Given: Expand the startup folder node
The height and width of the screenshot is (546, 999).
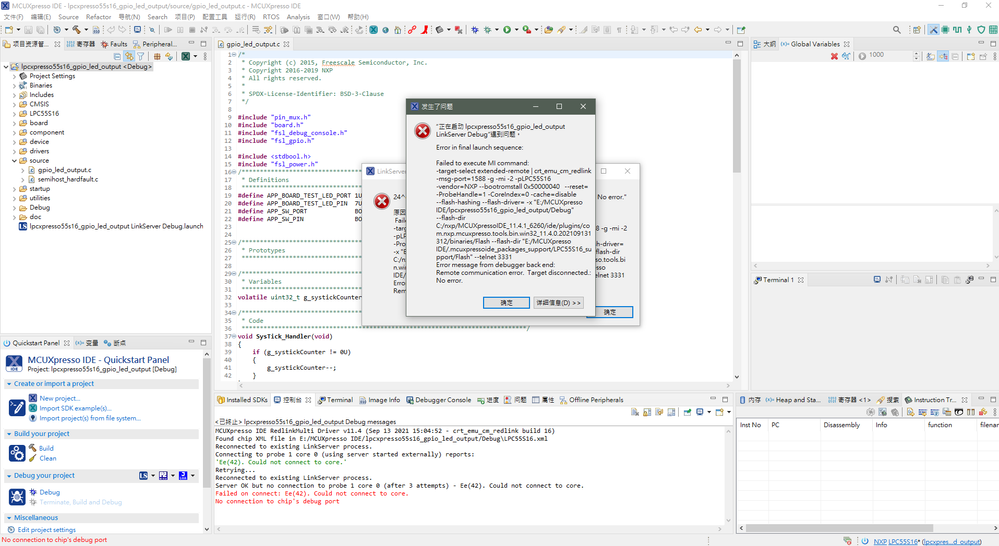Looking at the screenshot, I should [x=15, y=189].
